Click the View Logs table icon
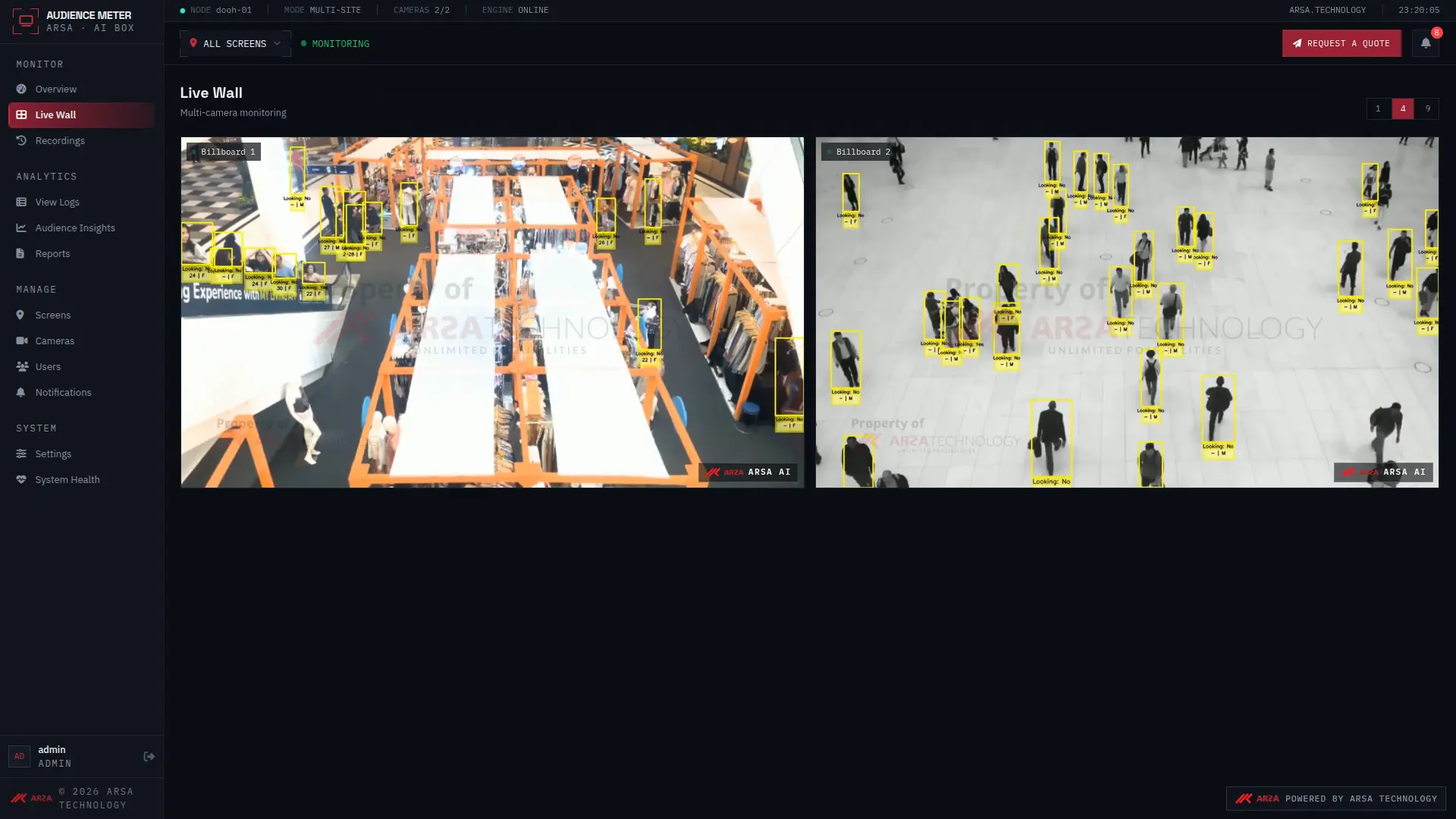This screenshot has height=819, width=1456. [21, 202]
